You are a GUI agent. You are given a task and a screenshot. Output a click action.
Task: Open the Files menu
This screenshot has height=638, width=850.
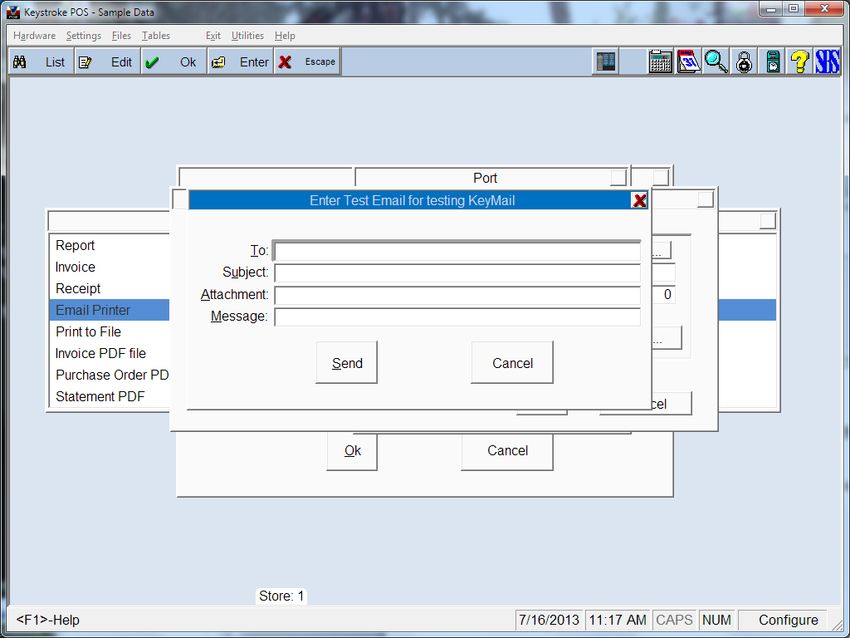(x=121, y=36)
